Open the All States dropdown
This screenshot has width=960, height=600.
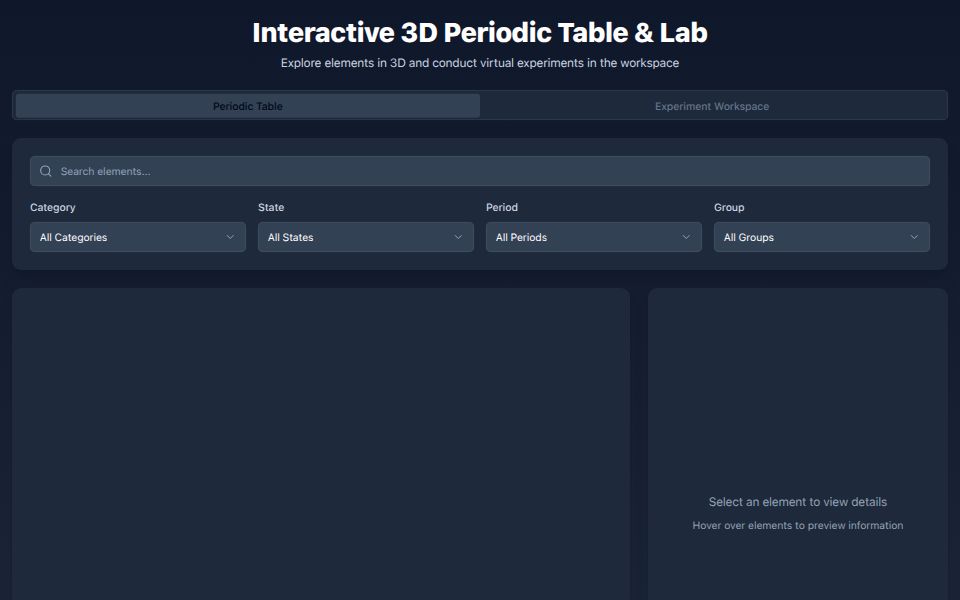365,237
